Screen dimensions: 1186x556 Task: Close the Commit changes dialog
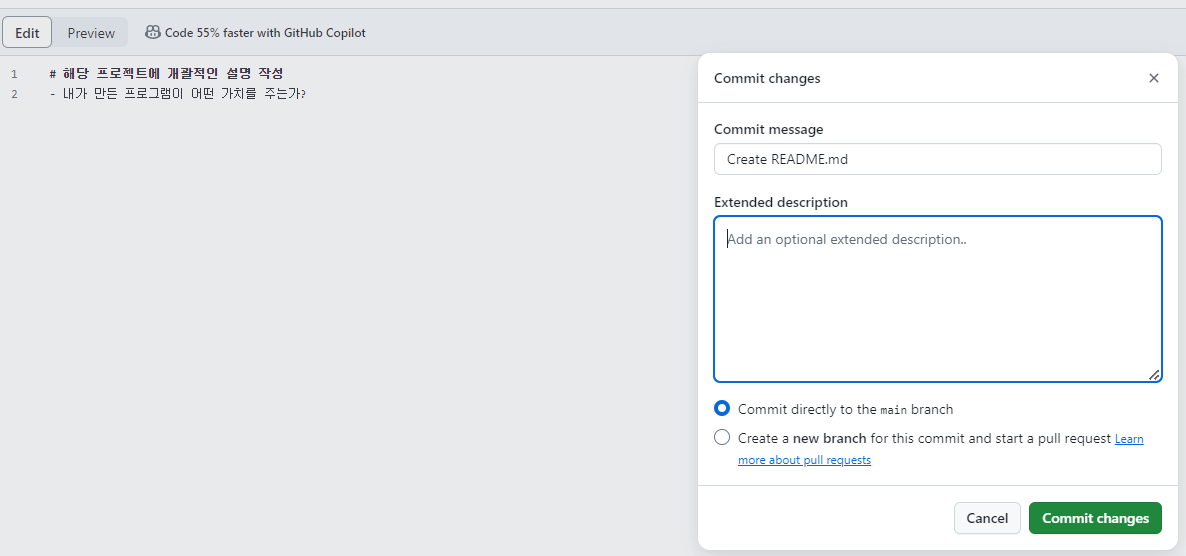pos(1153,78)
